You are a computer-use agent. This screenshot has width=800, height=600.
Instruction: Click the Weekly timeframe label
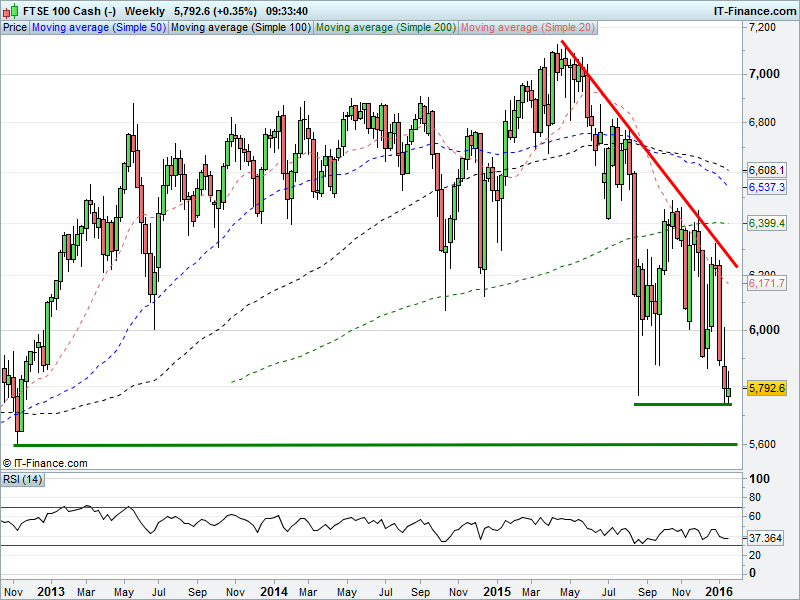pos(144,11)
